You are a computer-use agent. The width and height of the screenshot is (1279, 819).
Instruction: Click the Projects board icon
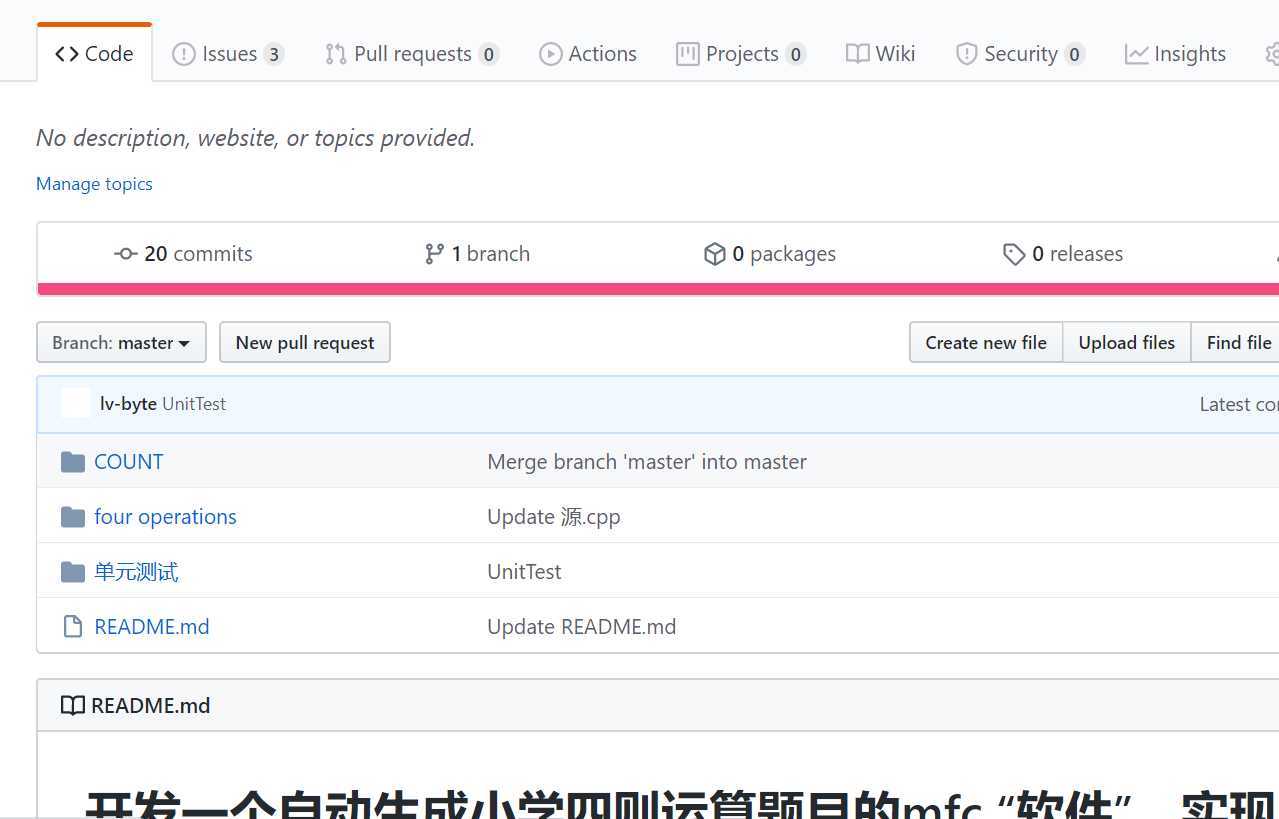[688, 54]
